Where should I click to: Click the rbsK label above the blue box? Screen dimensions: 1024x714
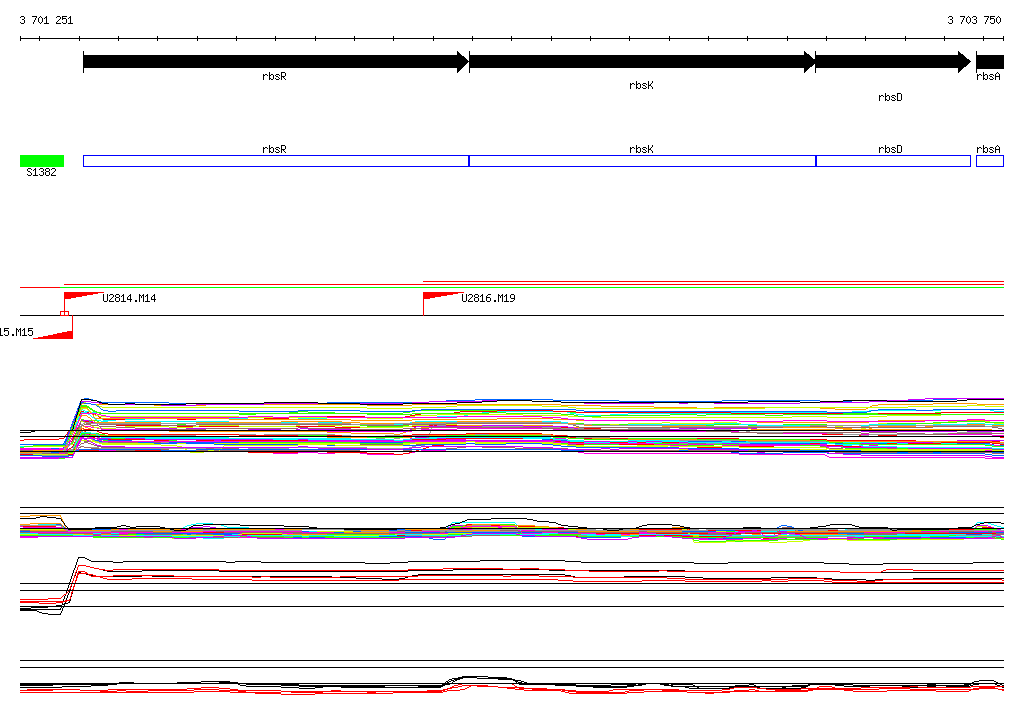[641, 150]
